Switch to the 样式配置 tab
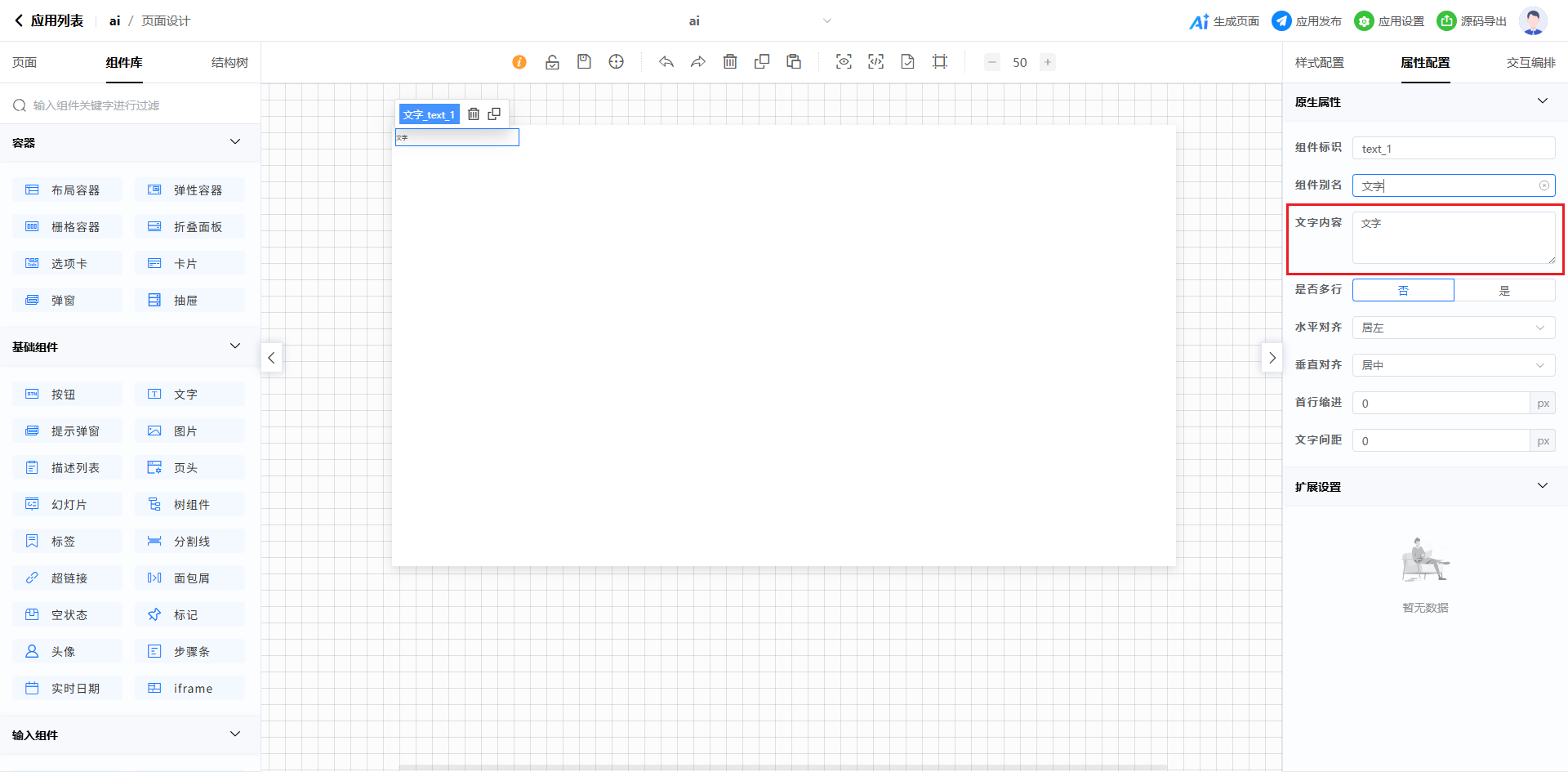The height and width of the screenshot is (772, 1568). pyautogui.click(x=1319, y=63)
